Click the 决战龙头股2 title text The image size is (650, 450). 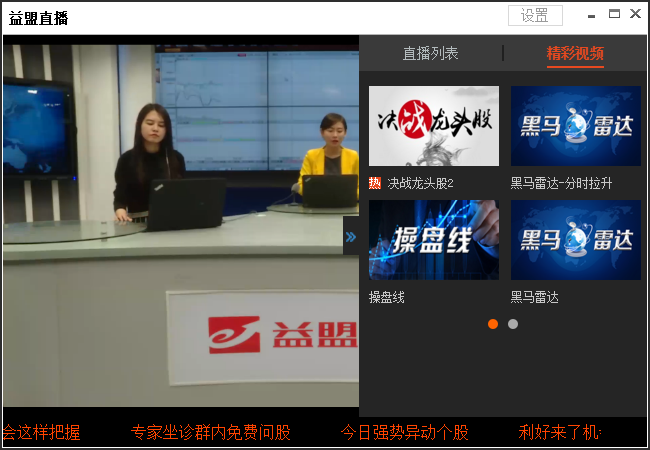click(420, 183)
